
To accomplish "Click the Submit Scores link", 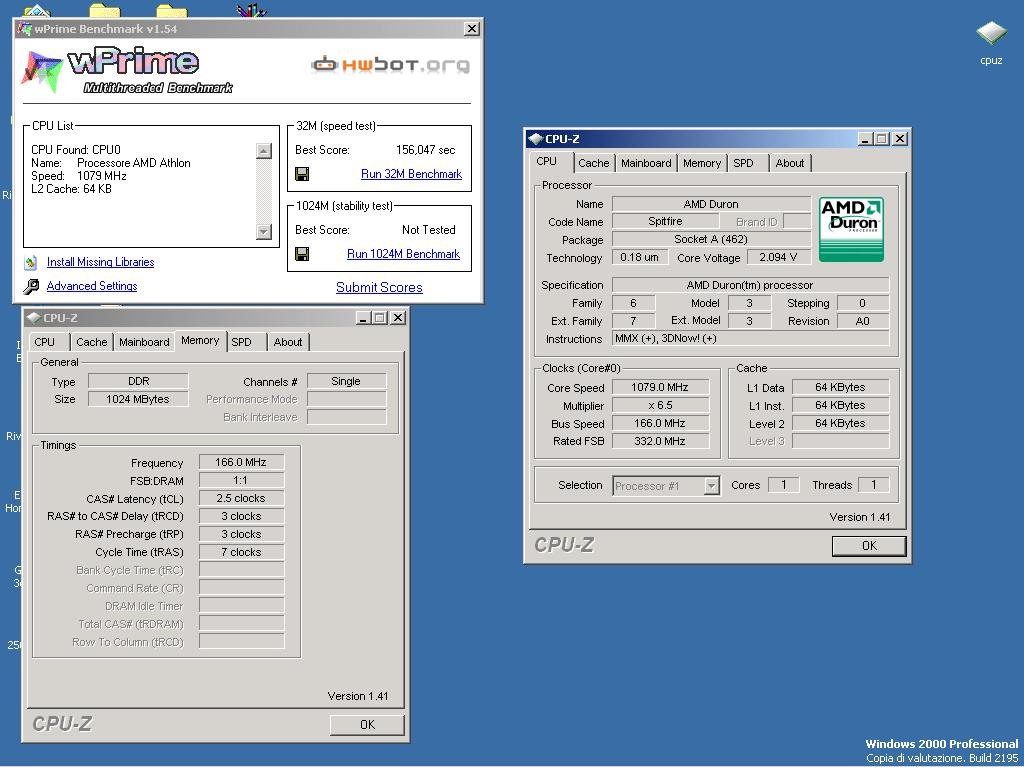I will 379,287.
